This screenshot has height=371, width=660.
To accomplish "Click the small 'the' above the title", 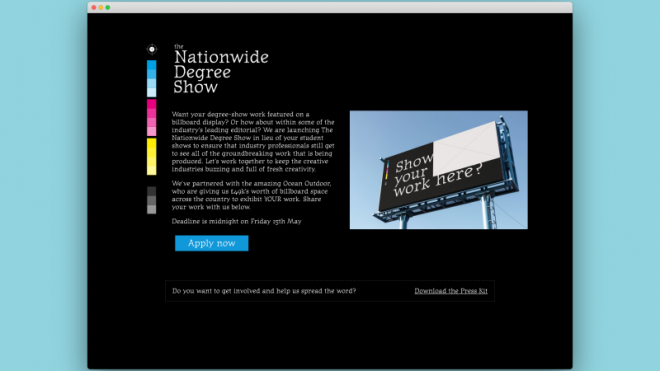I will pyautogui.click(x=179, y=46).
